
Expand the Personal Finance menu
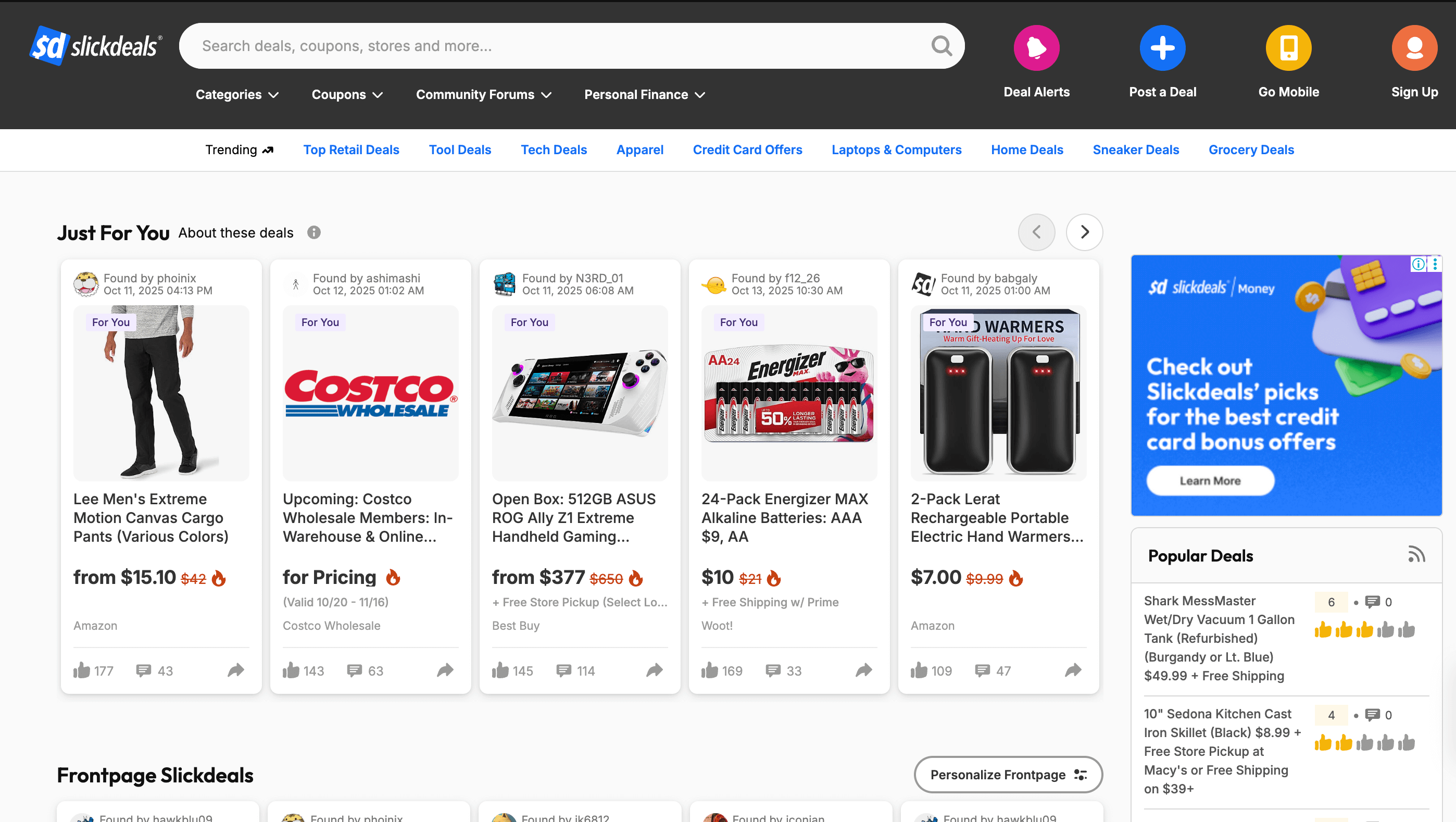click(644, 94)
